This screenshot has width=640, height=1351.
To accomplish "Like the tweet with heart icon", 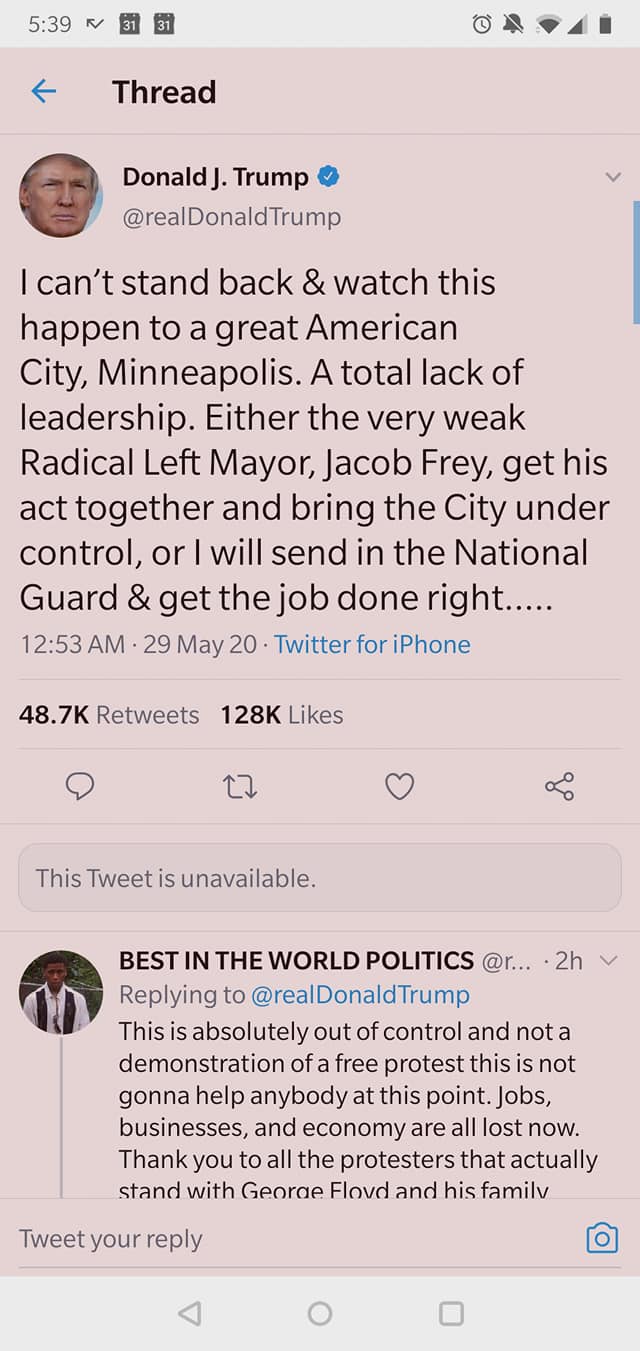I will click(x=400, y=787).
